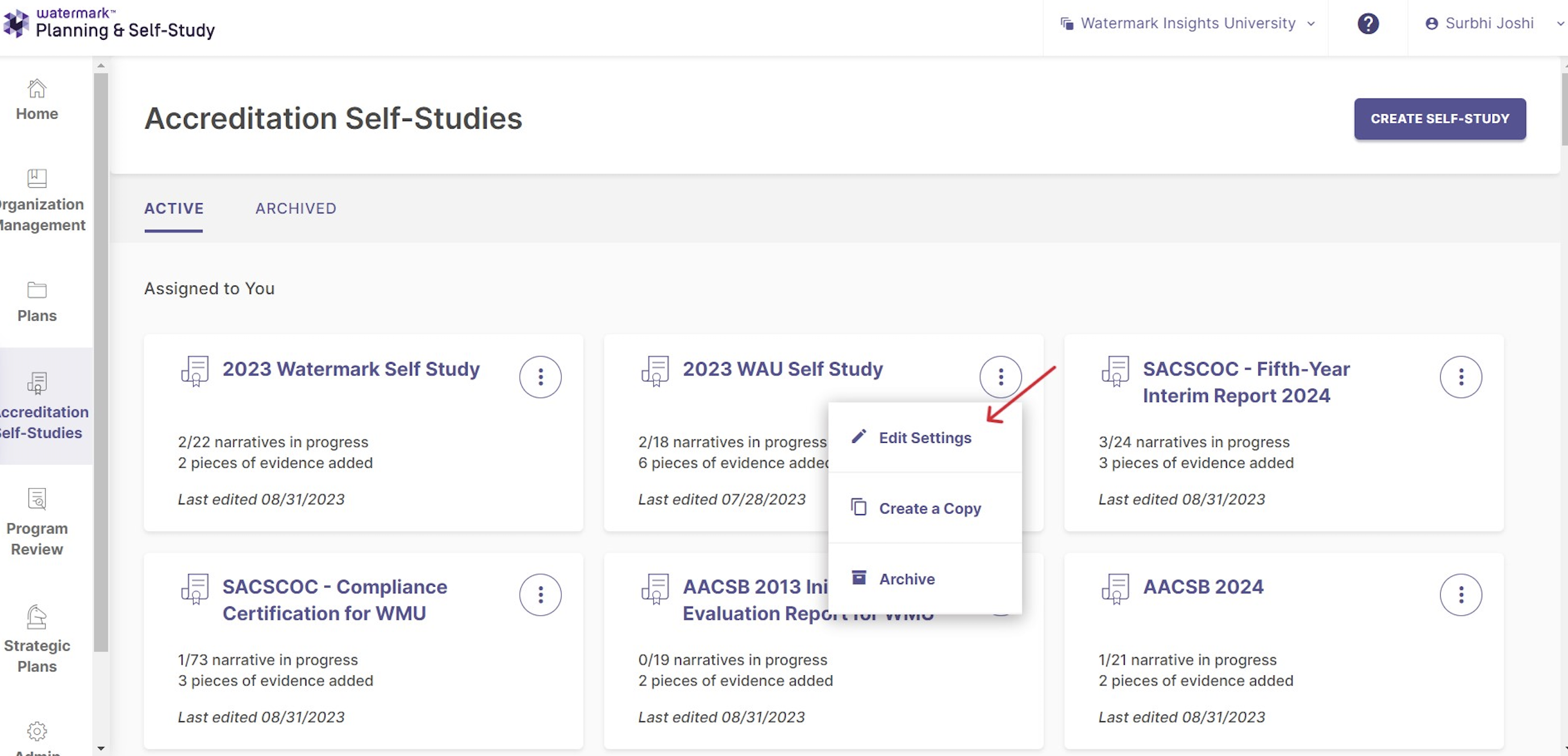Open the 2023 Watermark Self Study link
Image resolution: width=1568 pixels, height=756 pixels.
pos(351,369)
